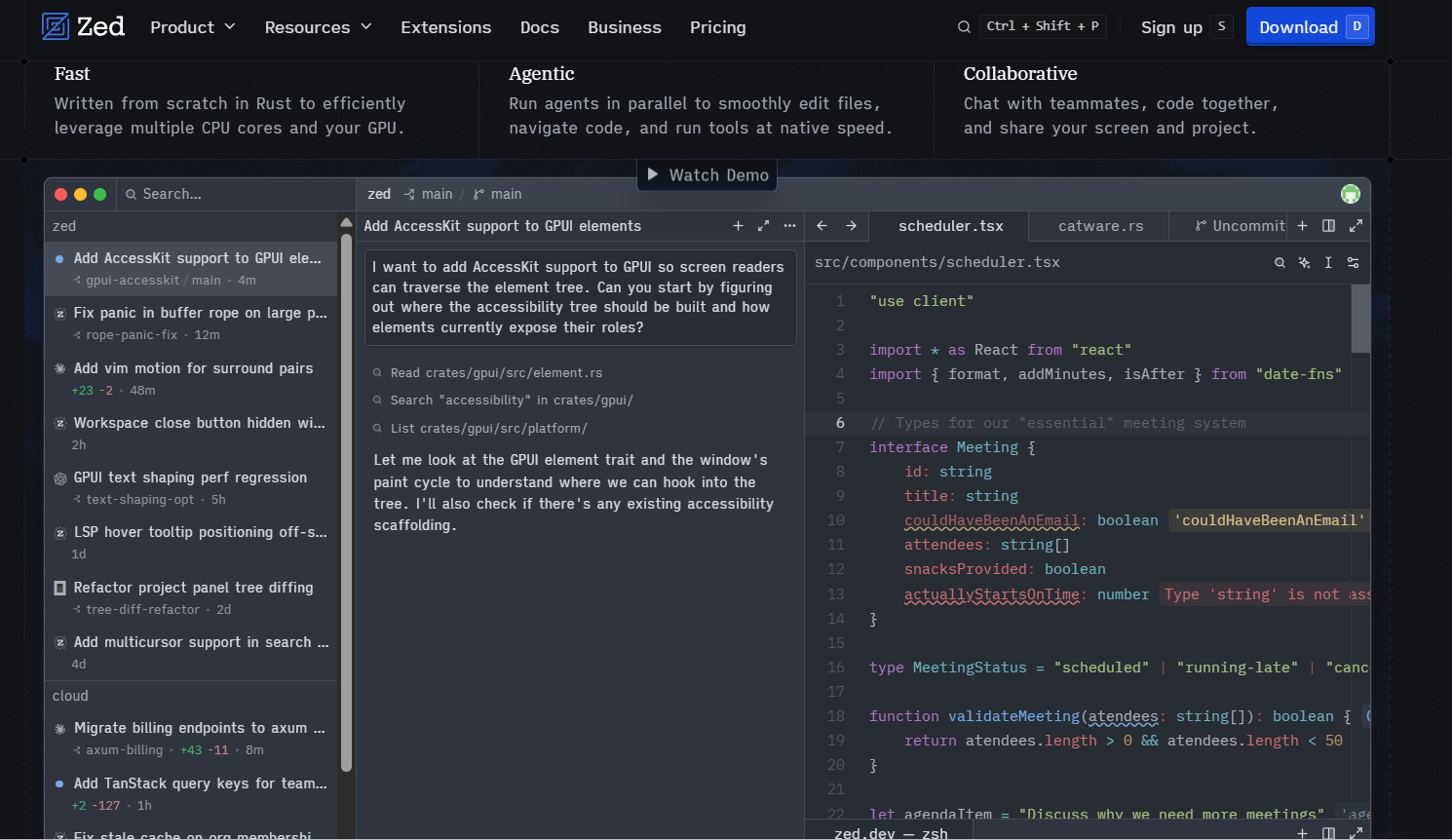Screen dimensions: 1452x840
Task: Click the Ctrl + Shift + P shortcut button
Action: click(1043, 26)
